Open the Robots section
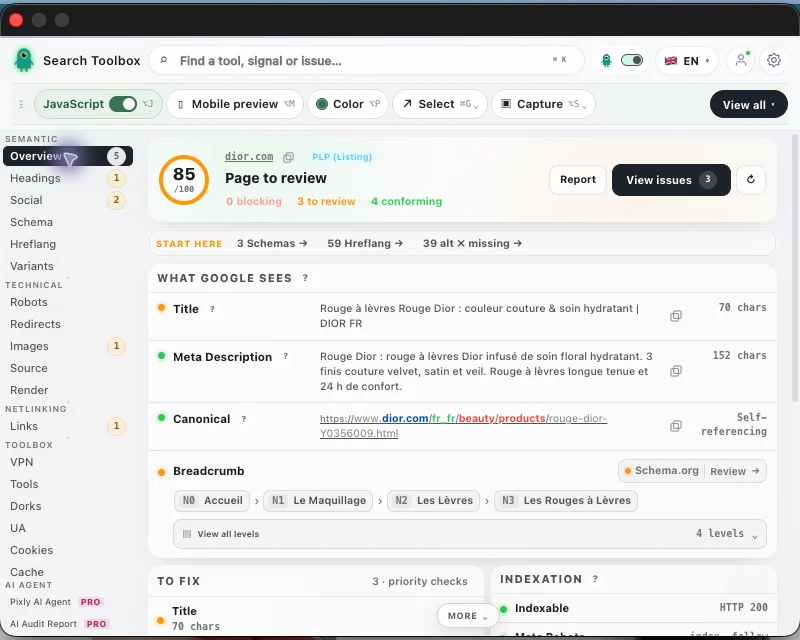Viewport: 800px width, 640px height. point(68,302)
